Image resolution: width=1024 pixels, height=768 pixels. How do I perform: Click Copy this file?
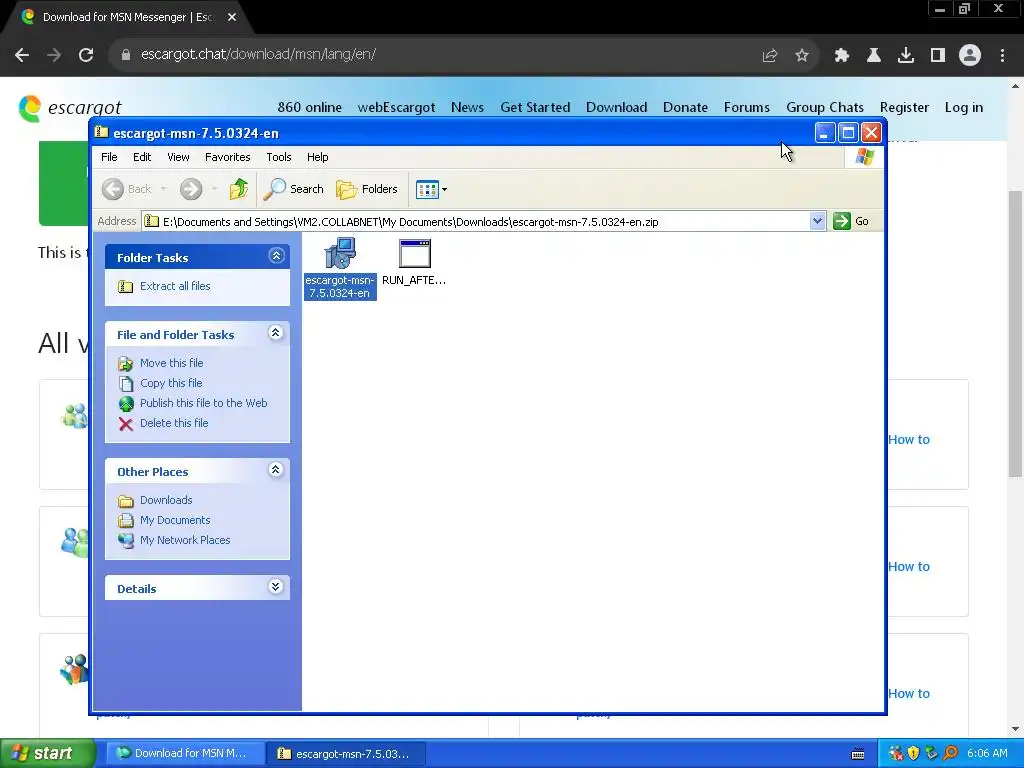171,383
